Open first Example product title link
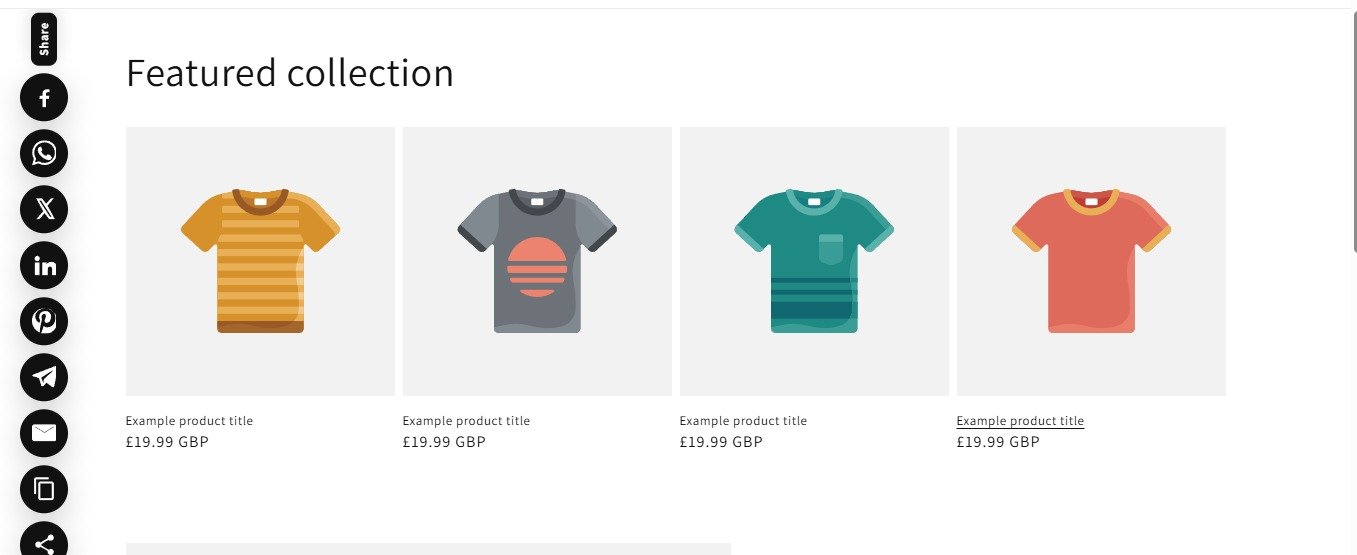Screen dimensions: 1357x555 (x=189, y=421)
